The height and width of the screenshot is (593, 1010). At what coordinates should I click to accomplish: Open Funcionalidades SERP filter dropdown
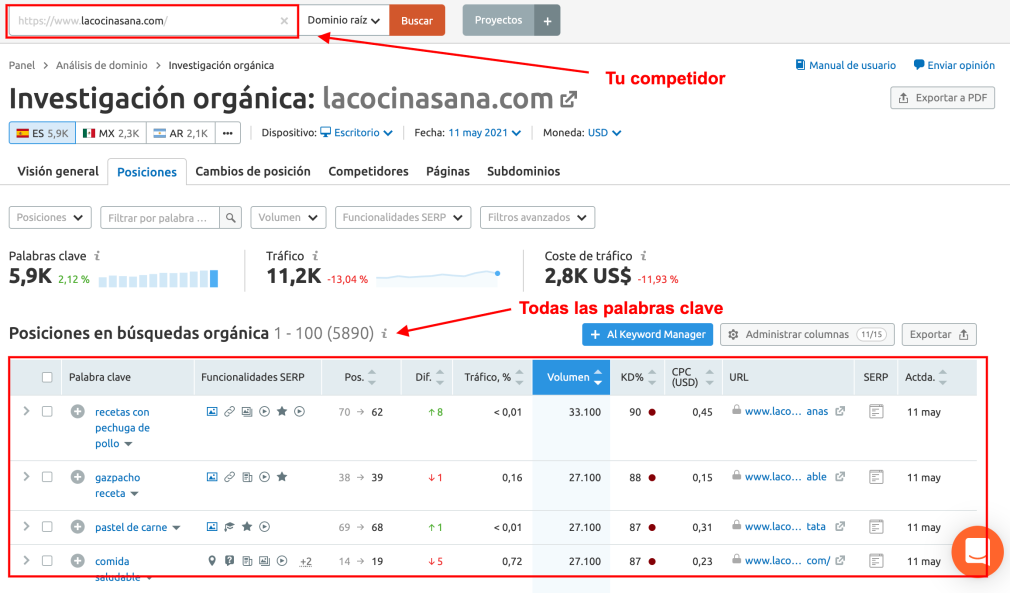point(403,218)
